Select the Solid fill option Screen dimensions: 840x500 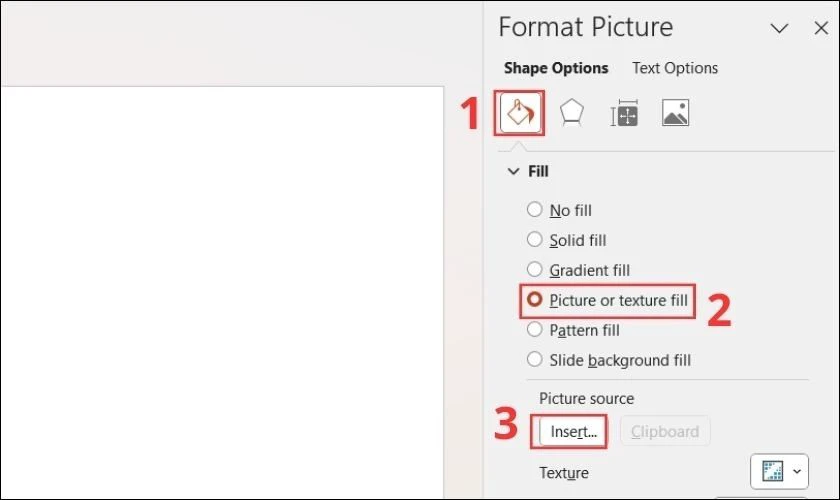coord(566,240)
